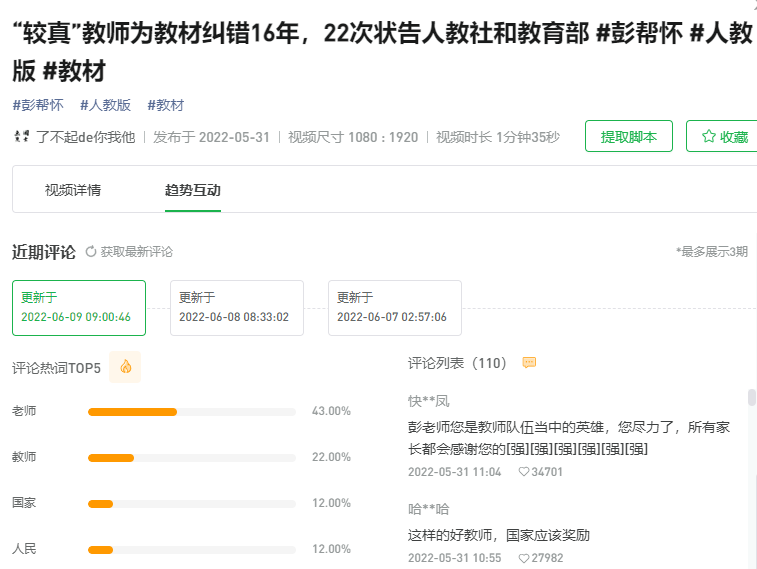Switch to the 视频详情 tab
Viewport: 757px width, 569px height.
tap(73, 190)
